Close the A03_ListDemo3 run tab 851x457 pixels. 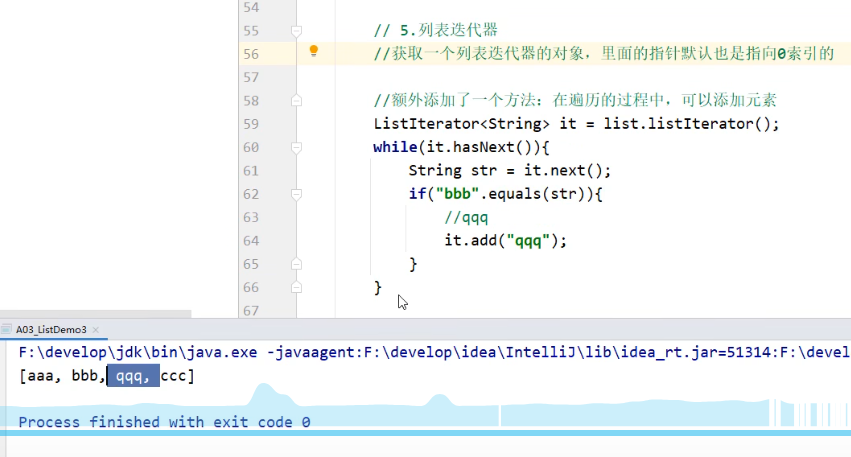pos(96,329)
